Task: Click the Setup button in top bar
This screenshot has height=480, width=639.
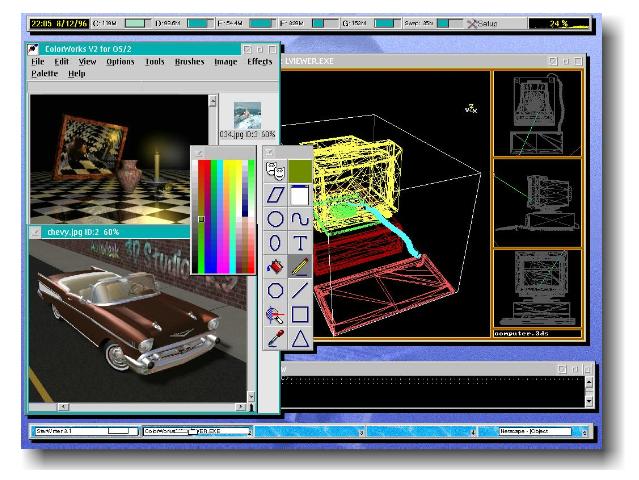Action: [x=488, y=23]
